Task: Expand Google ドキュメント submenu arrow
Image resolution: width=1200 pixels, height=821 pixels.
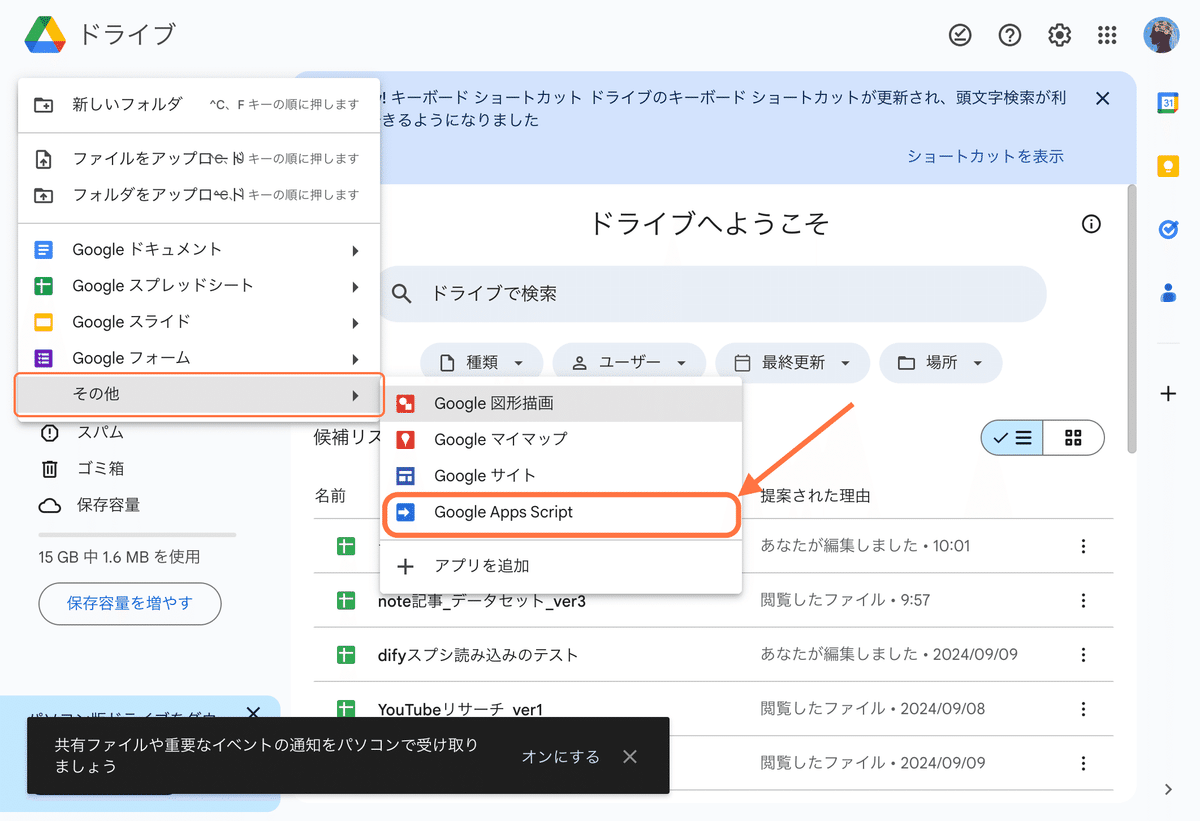Action: [355, 250]
